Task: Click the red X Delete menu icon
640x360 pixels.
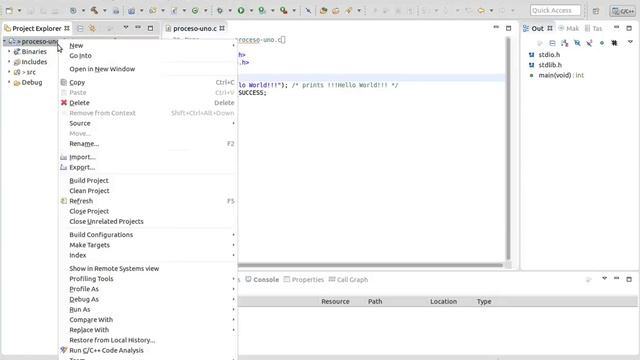Action: (64, 103)
